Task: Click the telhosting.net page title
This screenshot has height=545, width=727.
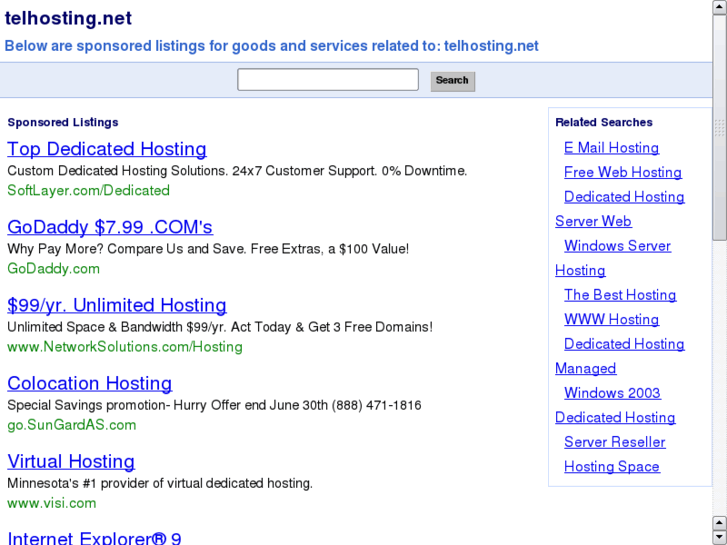Action: coord(68,19)
